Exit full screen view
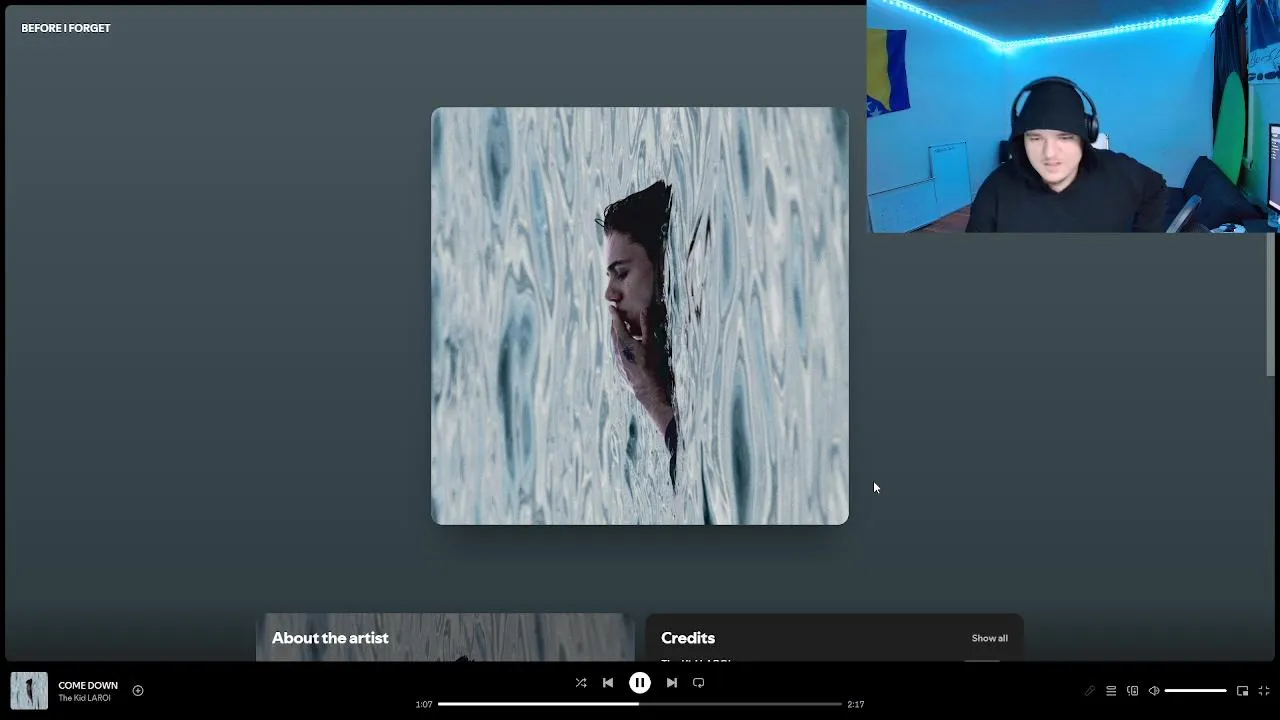1280x720 pixels. 1264,691
